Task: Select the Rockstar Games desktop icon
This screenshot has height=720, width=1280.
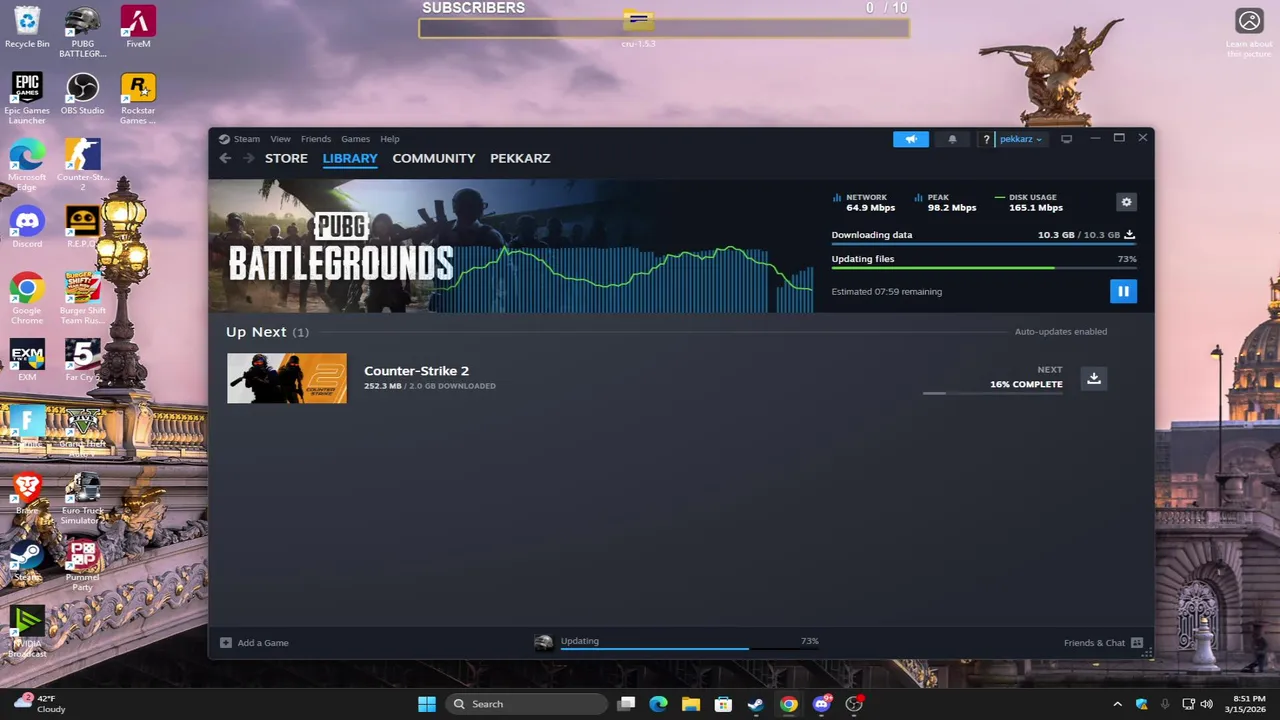Action: [x=138, y=98]
